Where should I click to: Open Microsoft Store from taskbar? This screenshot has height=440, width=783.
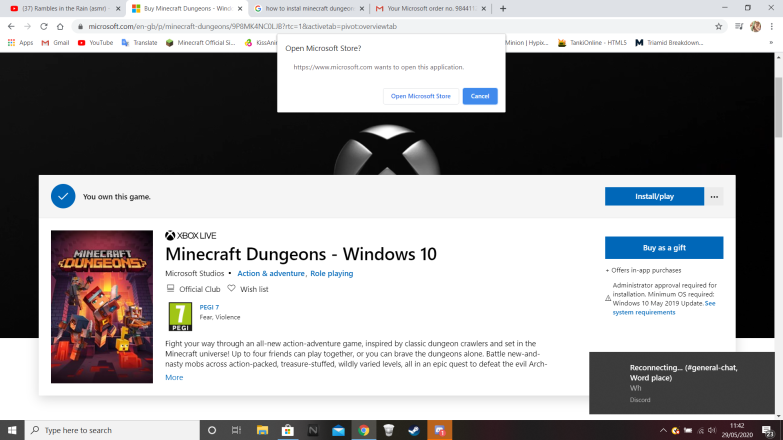coord(288,430)
